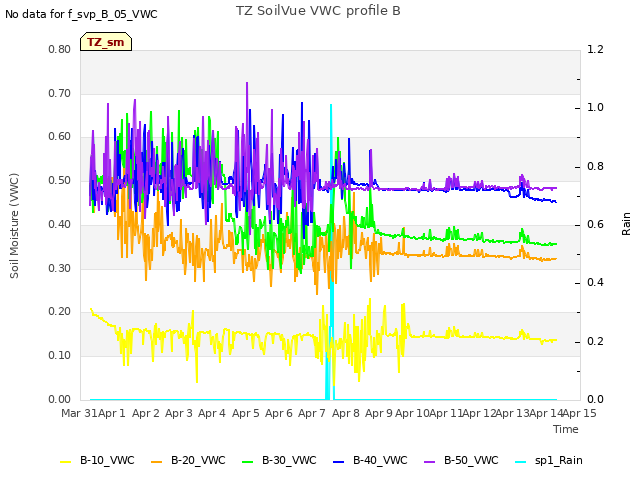Click the 'No data for f_svp_B_05_VWC' message
Viewport: 640px width, 480px height.
(x=81, y=14)
